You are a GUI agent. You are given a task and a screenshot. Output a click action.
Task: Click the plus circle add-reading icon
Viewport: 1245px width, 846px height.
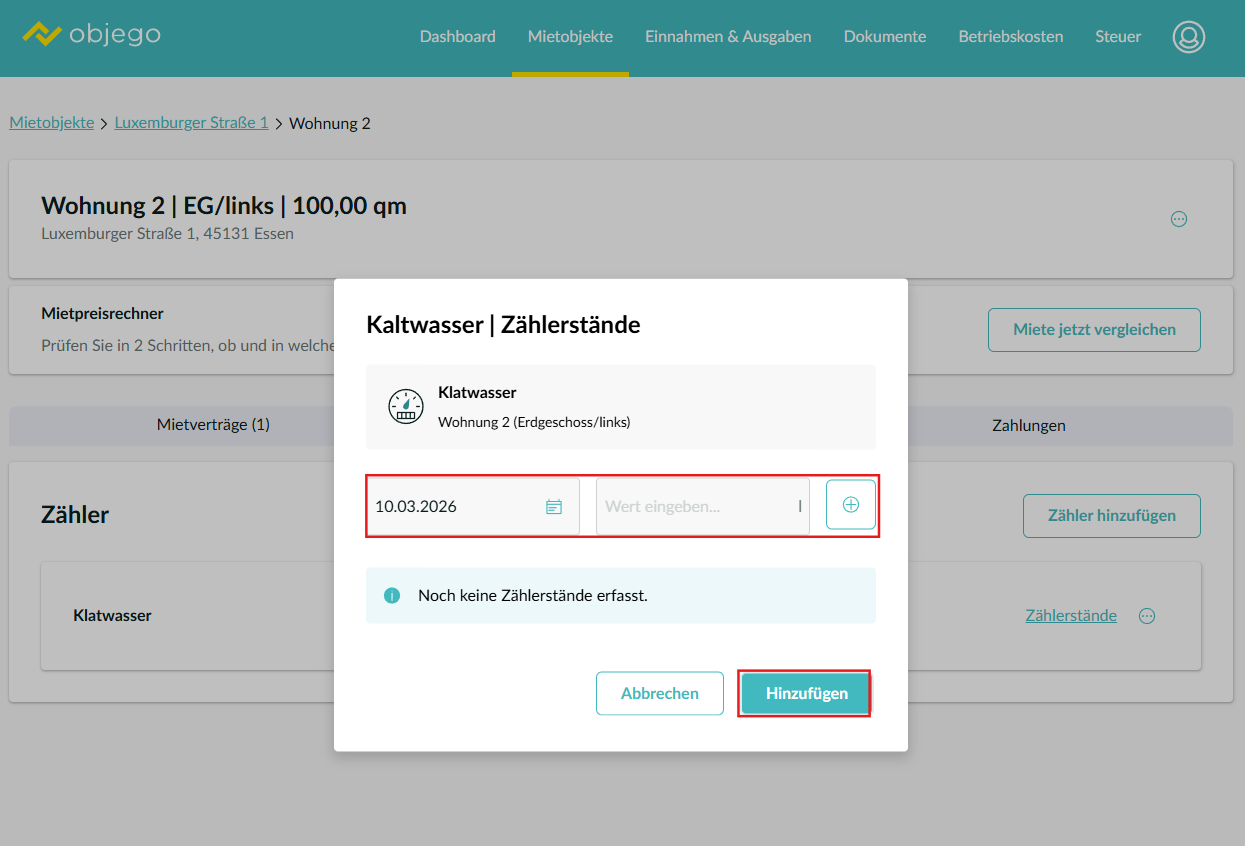coord(850,505)
